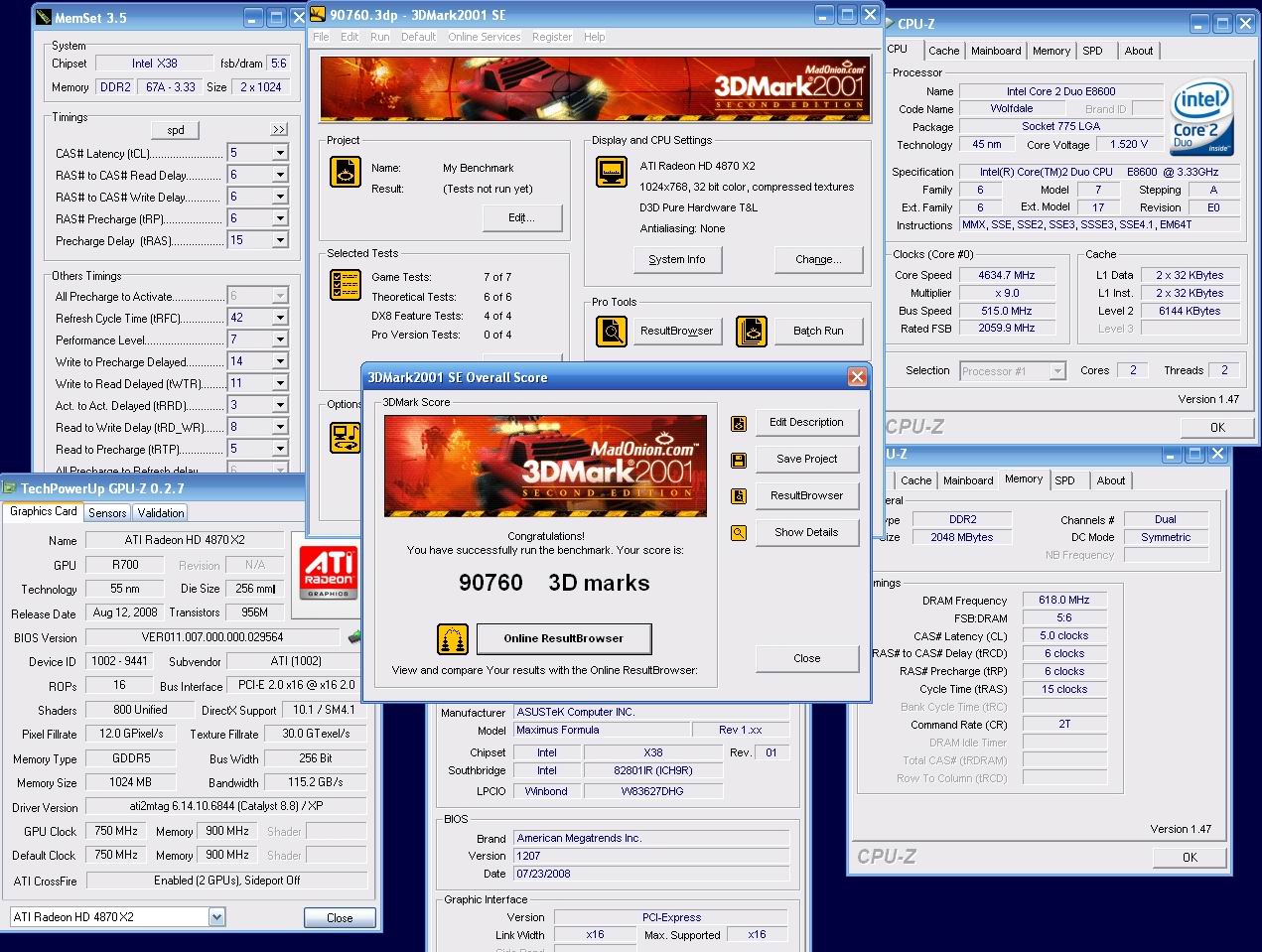The height and width of the screenshot is (952, 1262).
Task: Click the GPU Clock 750 MHz field in GPU-Z
Action: coord(117,831)
